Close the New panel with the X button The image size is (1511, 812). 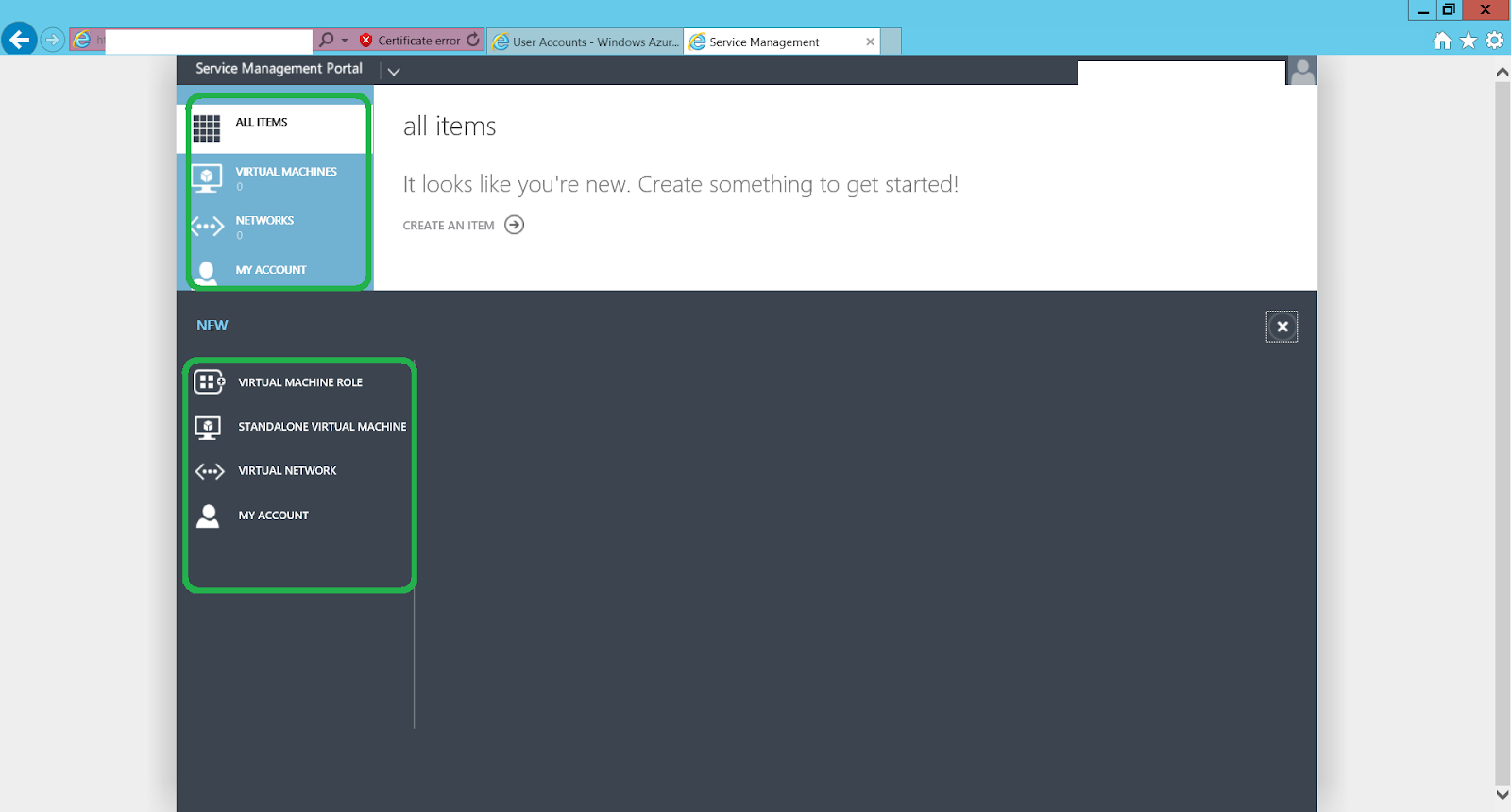[1282, 327]
